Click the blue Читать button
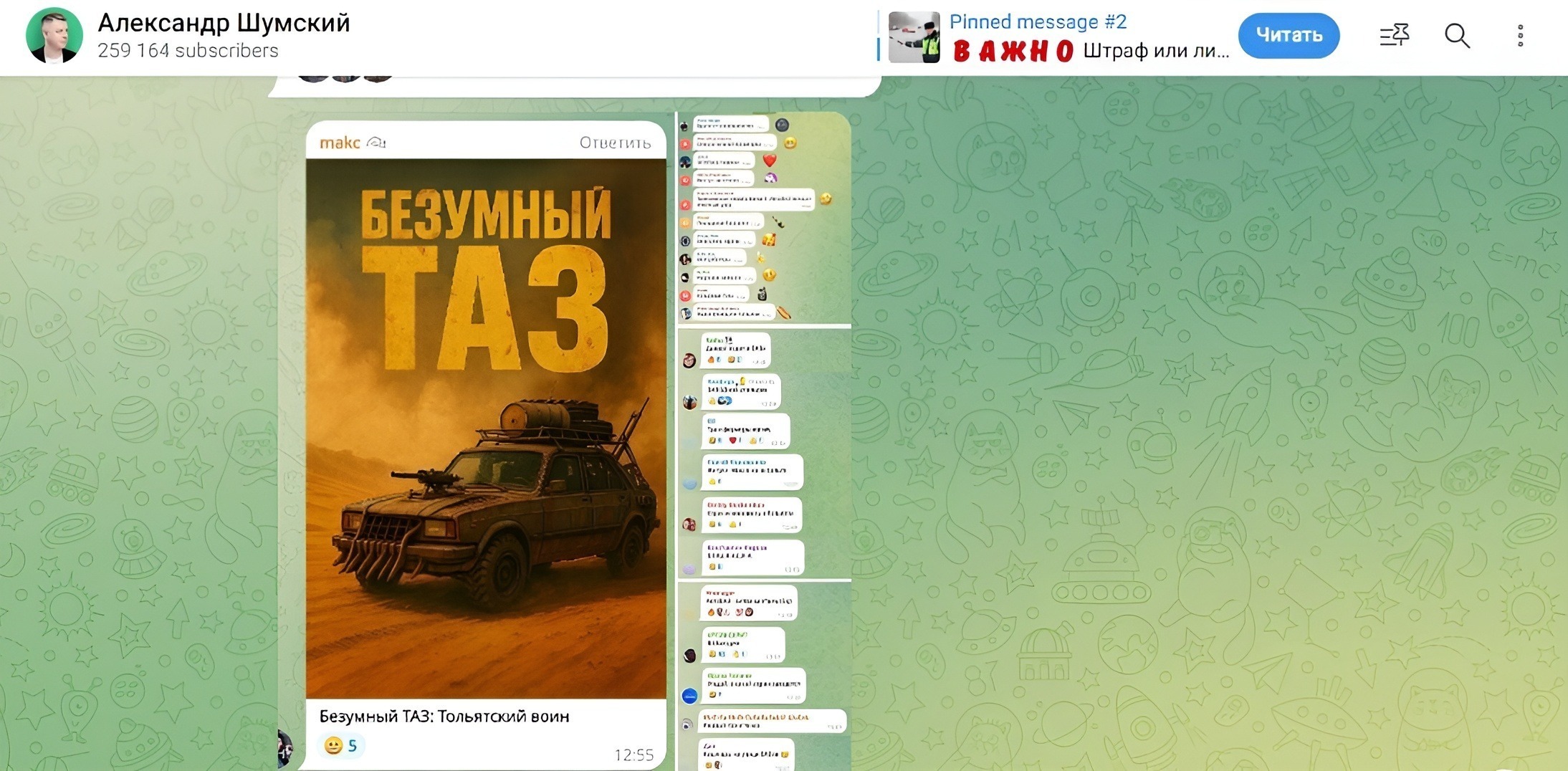The image size is (1568, 771). [x=1289, y=35]
